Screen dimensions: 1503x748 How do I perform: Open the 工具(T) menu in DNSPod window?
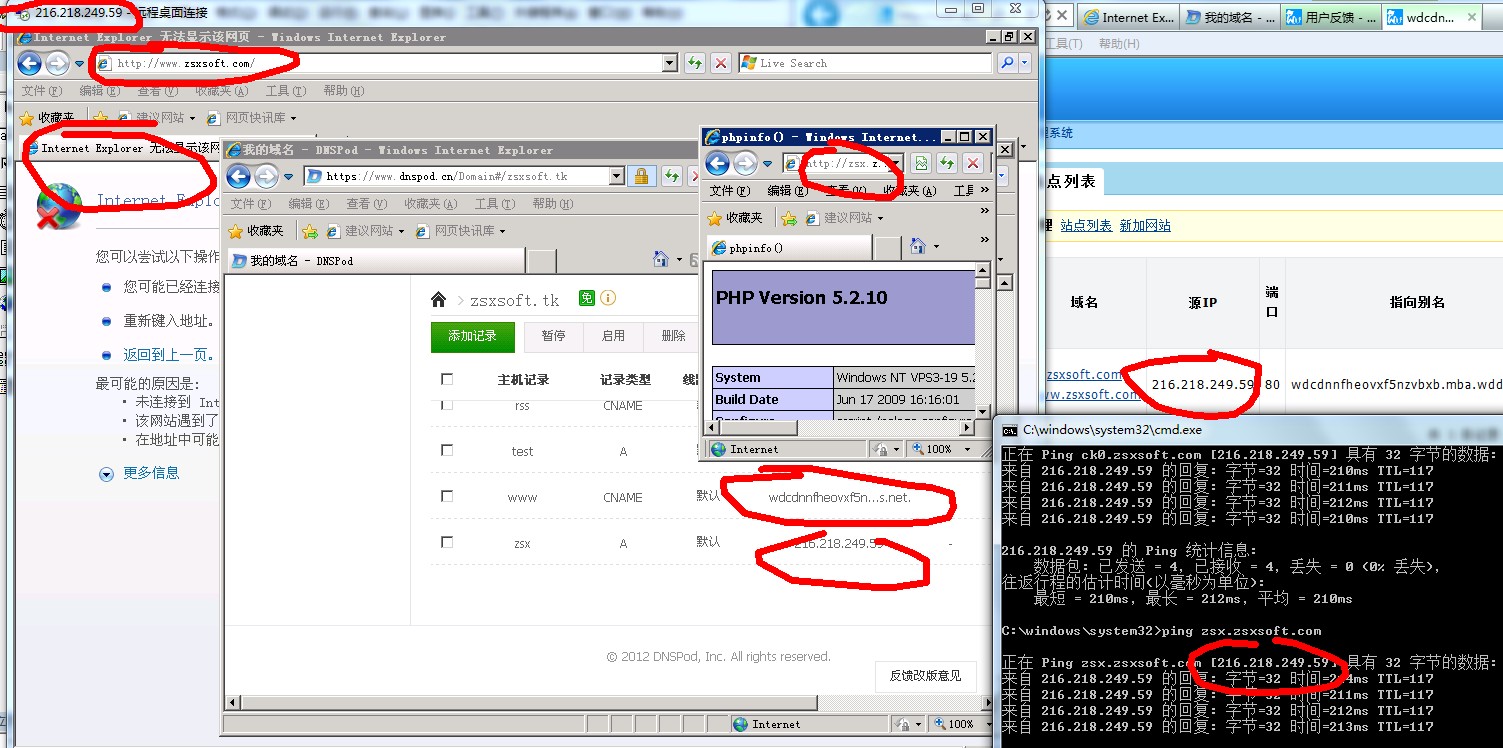(493, 204)
